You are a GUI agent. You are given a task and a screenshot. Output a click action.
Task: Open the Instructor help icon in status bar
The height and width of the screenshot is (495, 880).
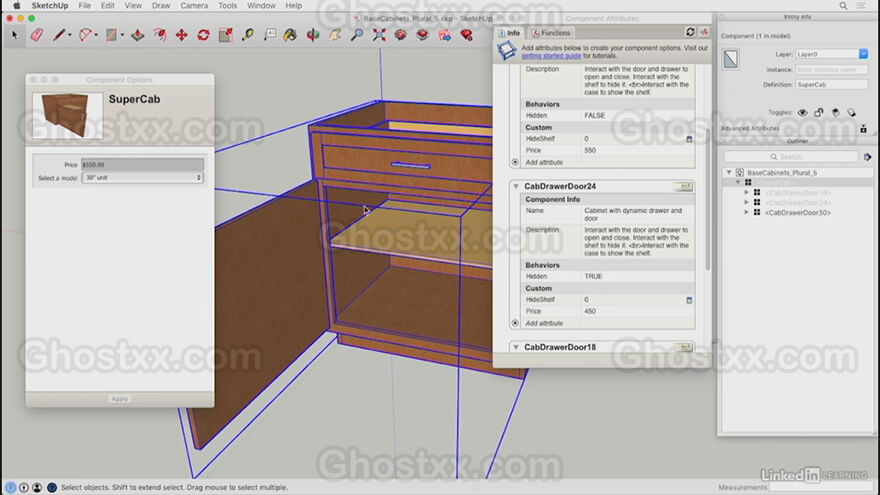(52, 488)
